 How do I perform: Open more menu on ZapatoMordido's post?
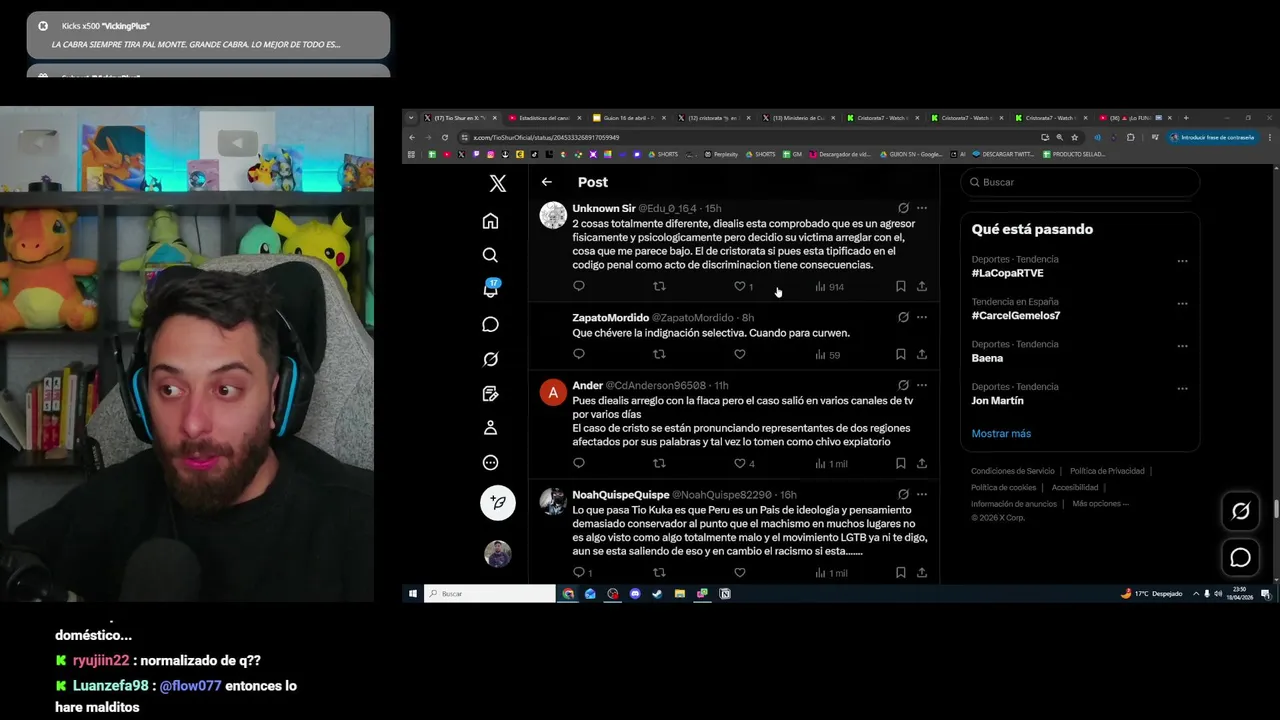pos(922,317)
